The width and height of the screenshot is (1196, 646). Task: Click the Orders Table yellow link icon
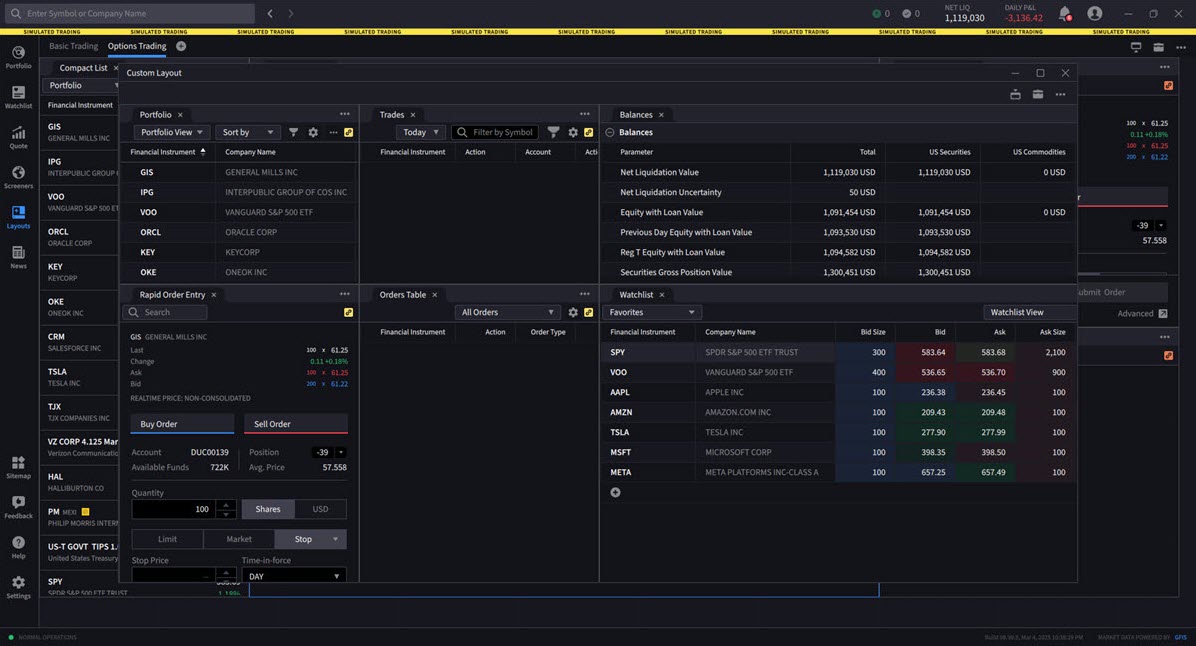click(x=588, y=312)
